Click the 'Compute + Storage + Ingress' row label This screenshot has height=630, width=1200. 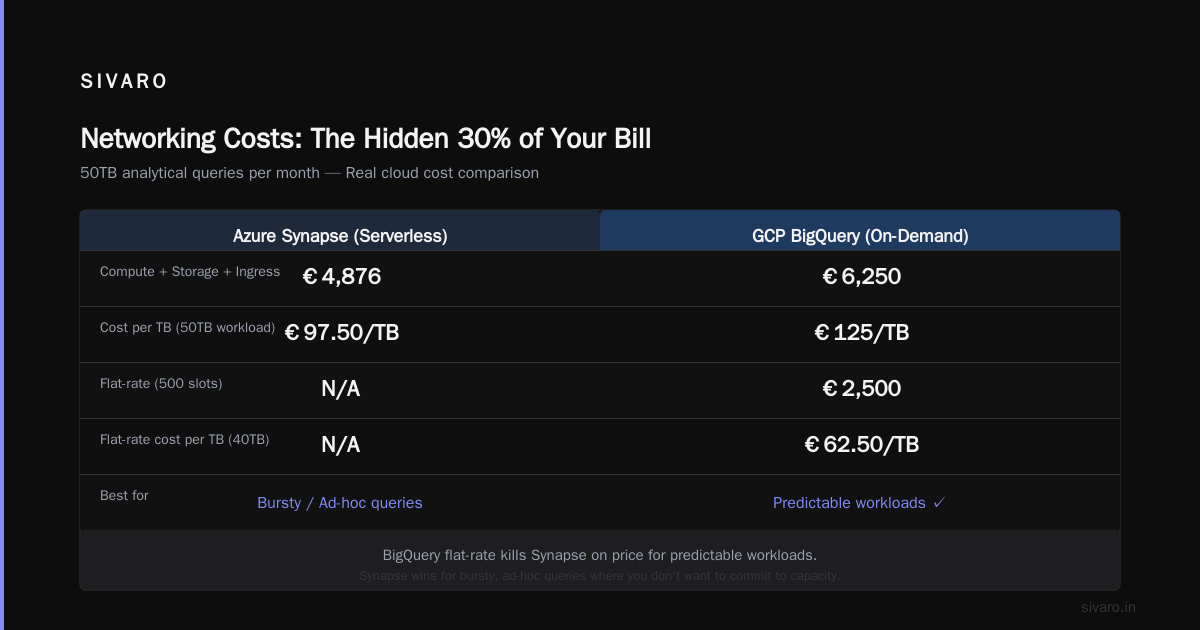coord(190,271)
